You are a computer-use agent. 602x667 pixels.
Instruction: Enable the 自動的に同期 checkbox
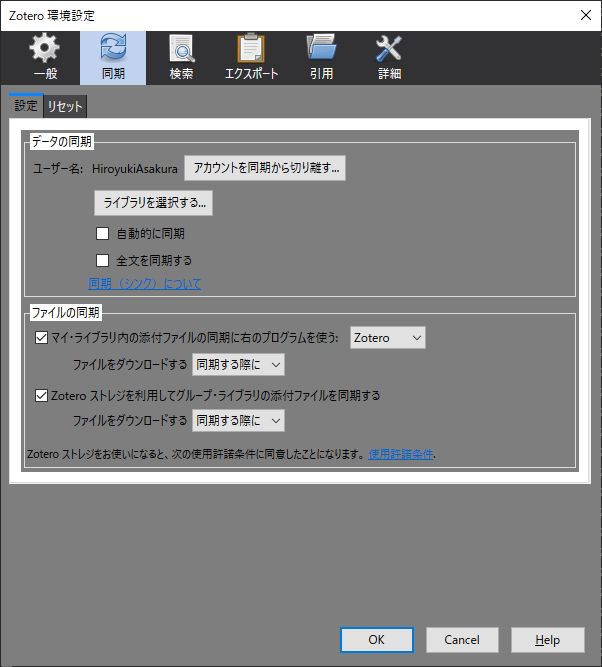click(x=103, y=234)
